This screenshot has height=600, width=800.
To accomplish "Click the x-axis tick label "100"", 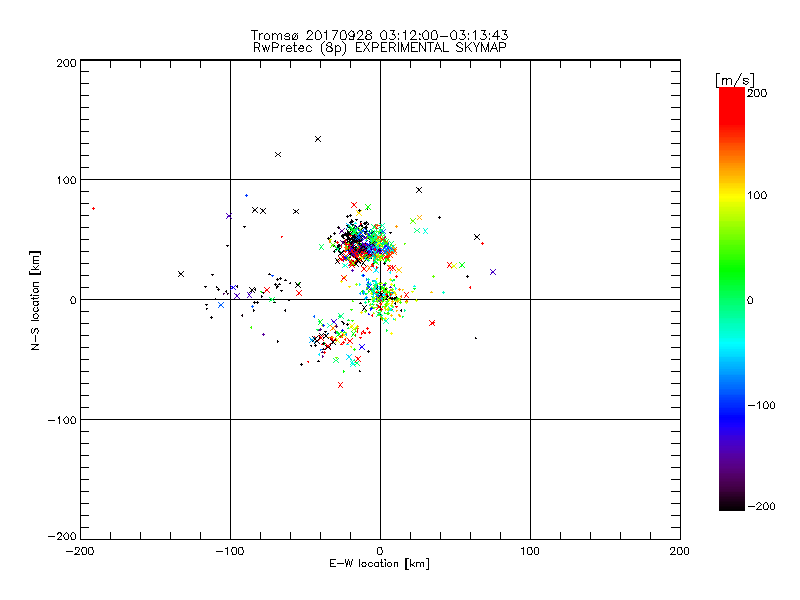I will pyautogui.click(x=530, y=551).
